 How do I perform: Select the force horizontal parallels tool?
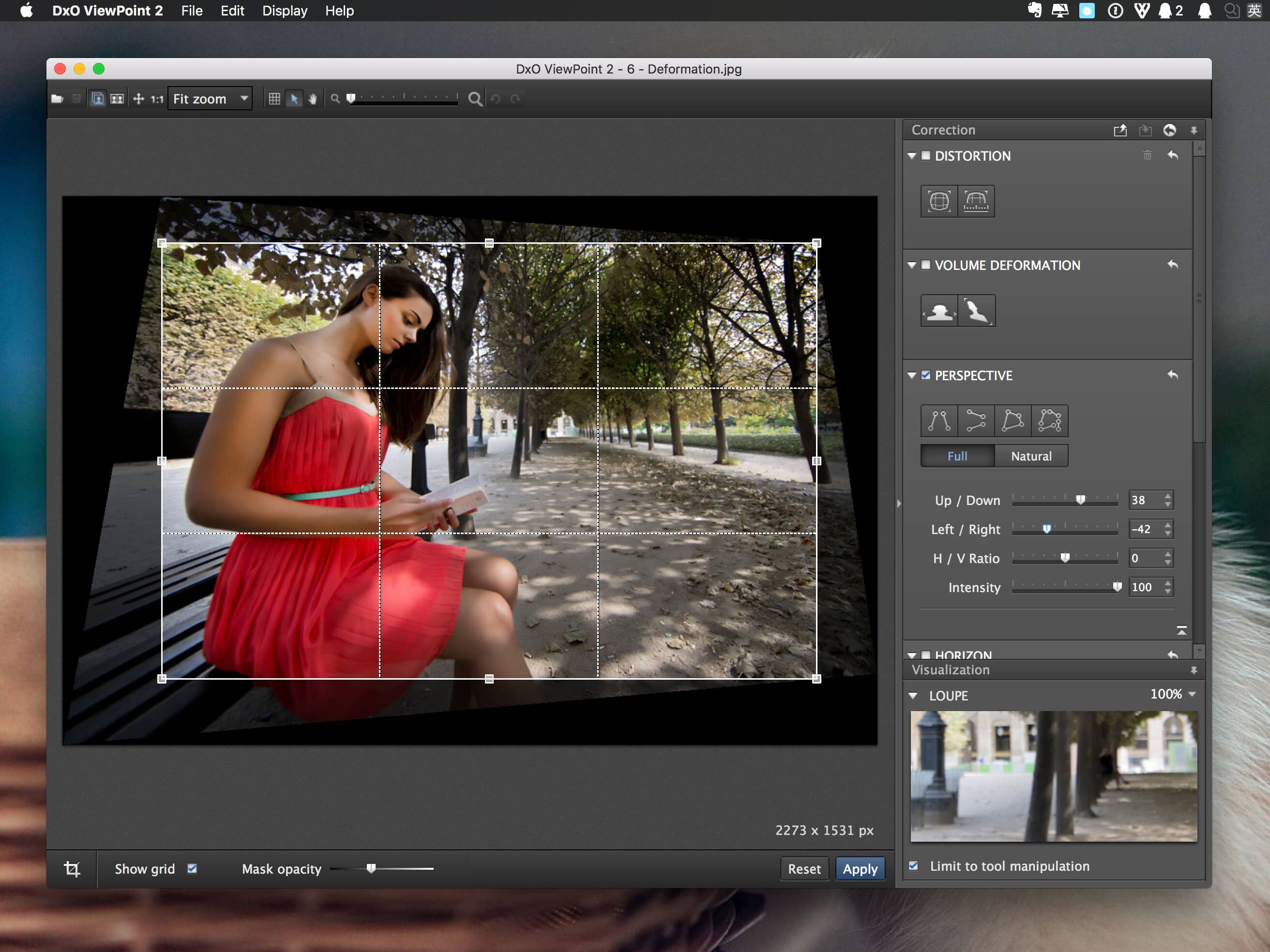[x=975, y=421]
